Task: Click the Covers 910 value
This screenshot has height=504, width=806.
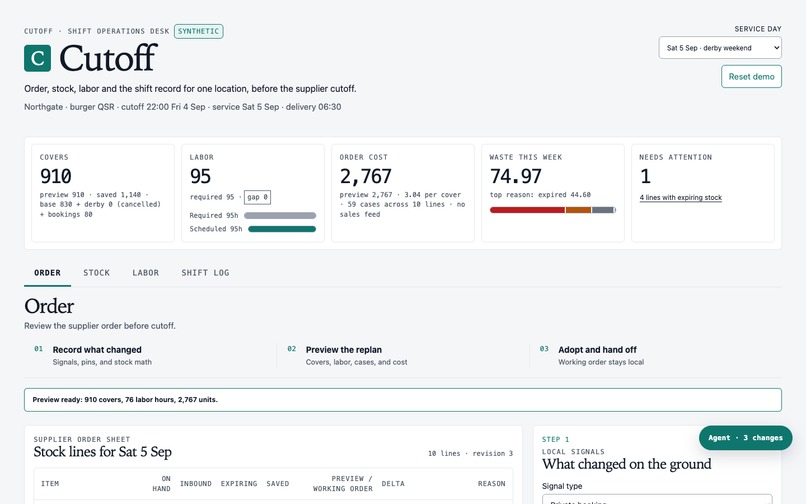Action: coord(56,176)
